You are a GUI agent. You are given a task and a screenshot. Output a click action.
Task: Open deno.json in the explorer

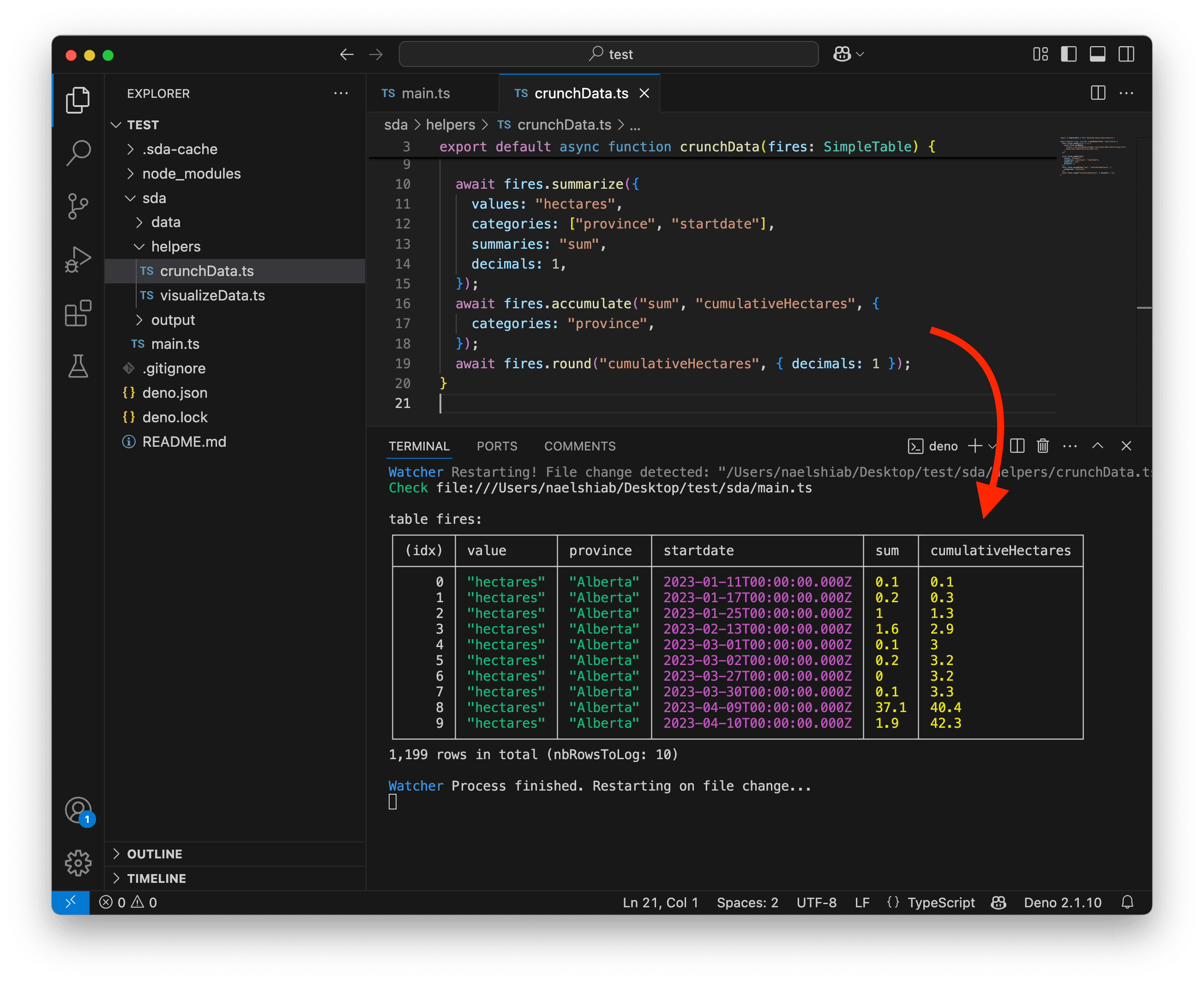coord(235,392)
